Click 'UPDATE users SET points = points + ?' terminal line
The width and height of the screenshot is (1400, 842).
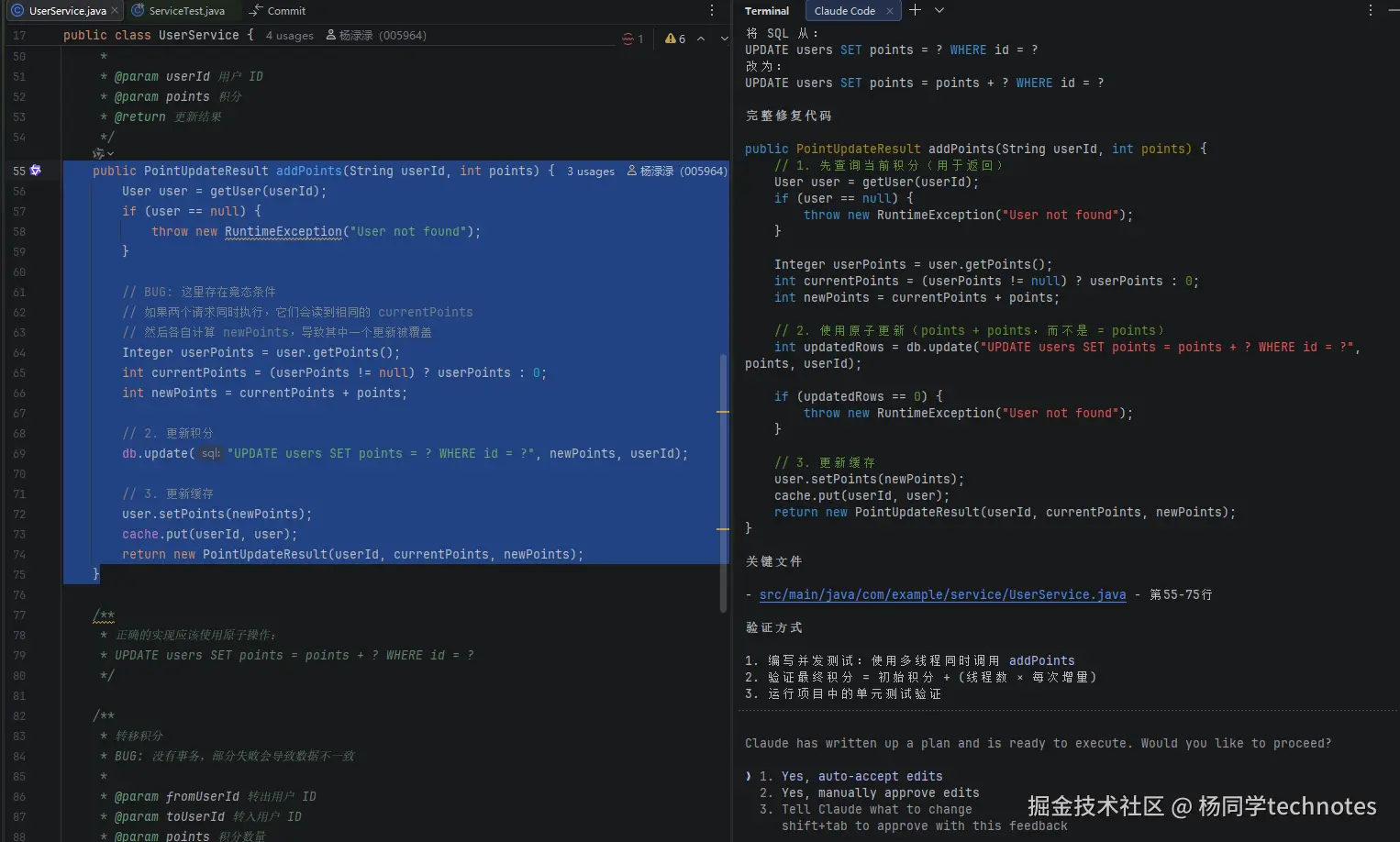pos(924,83)
